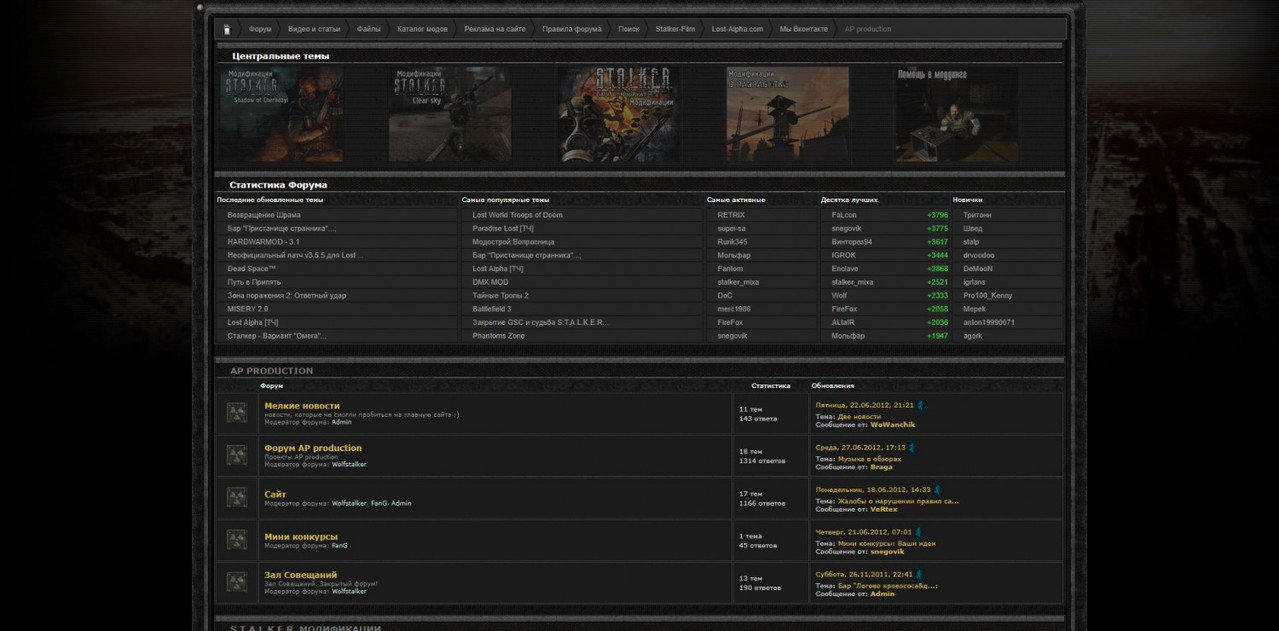Open topic MISERY 2.0
The width and height of the screenshot is (1279, 631).
tap(248, 309)
